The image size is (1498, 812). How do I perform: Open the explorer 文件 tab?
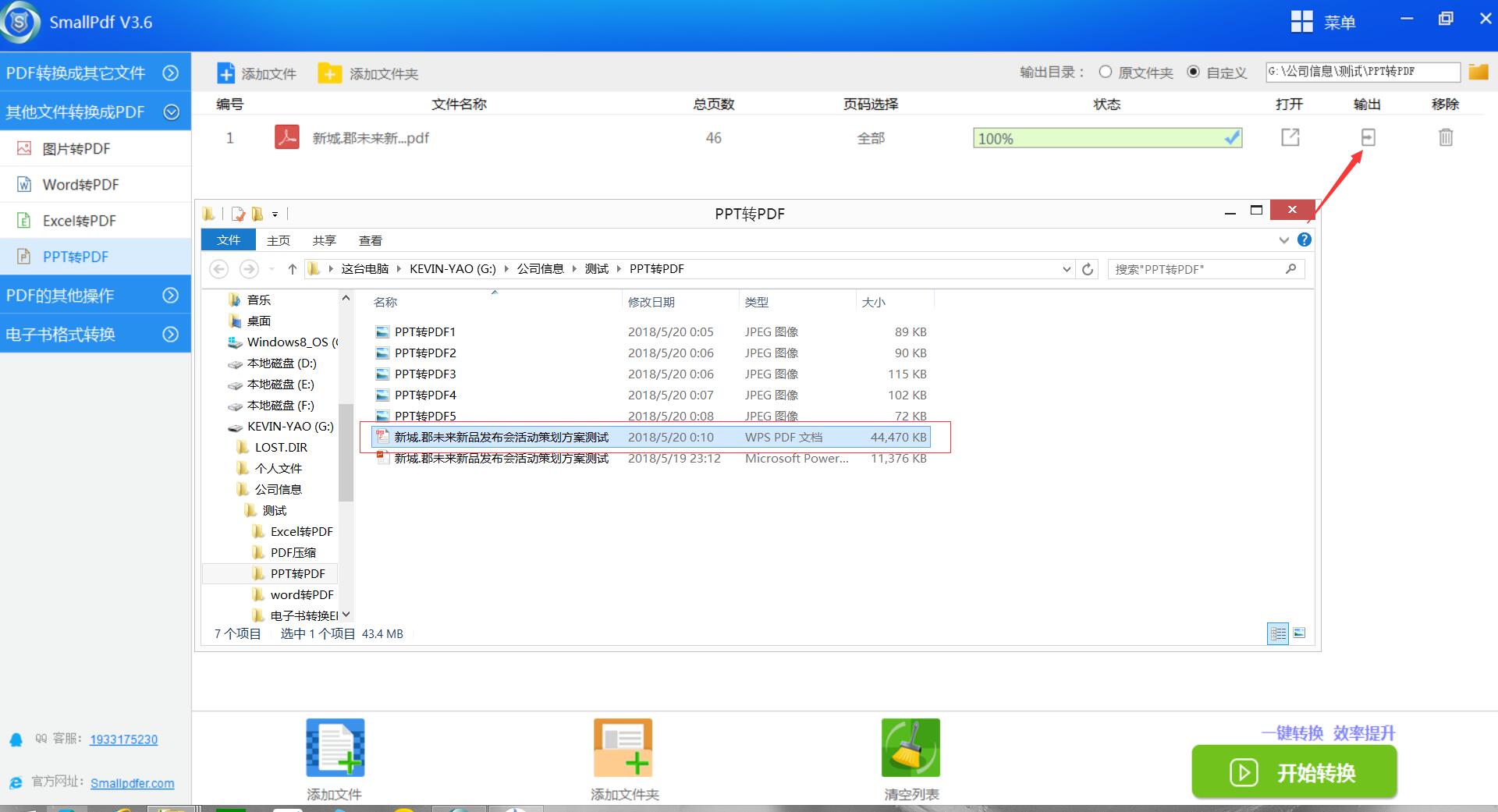click(x=229, y=240)
